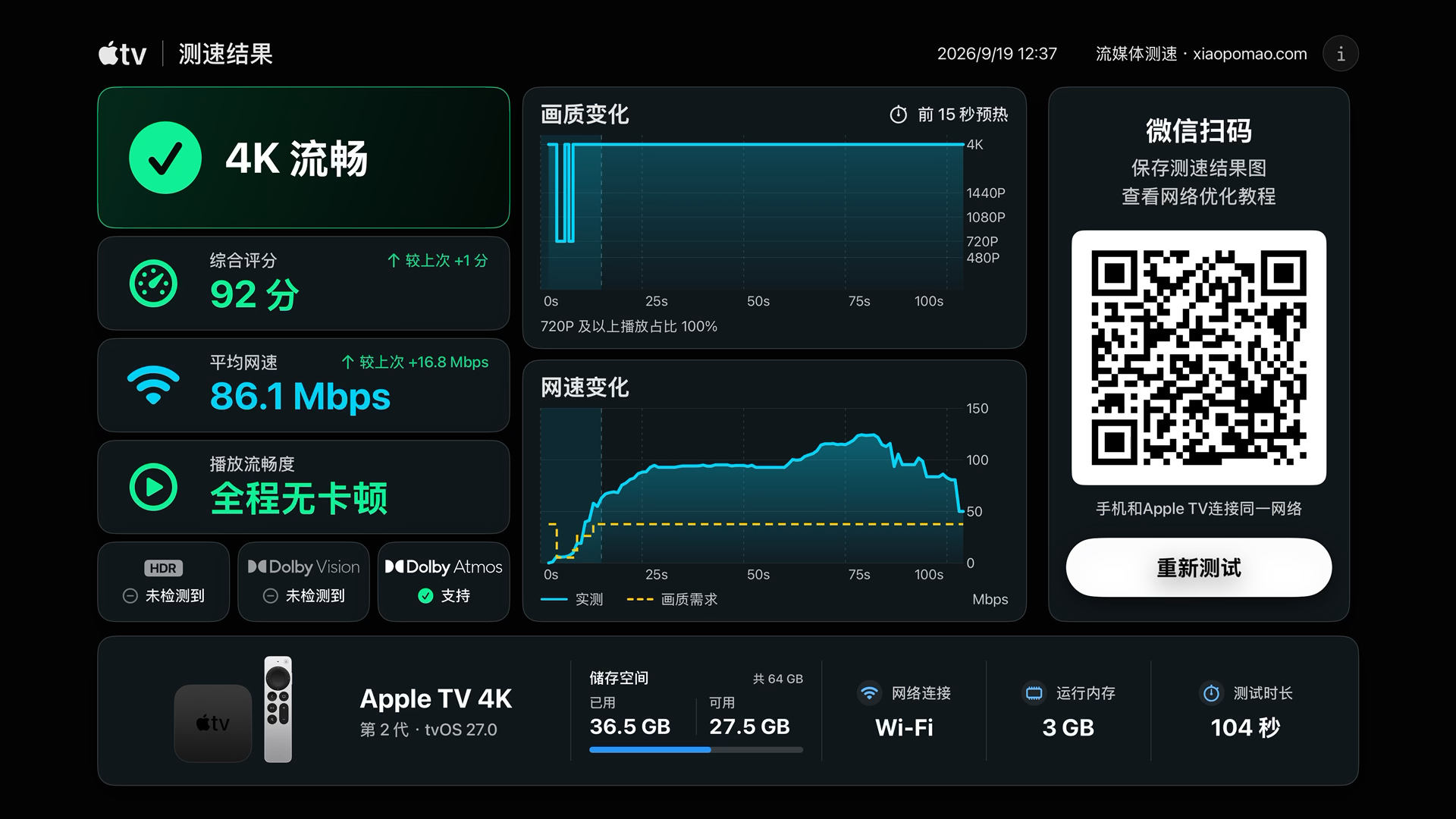Click the 4K quality line in 画质变化 chart
Image resolution: width=1456 pixels, height=819 pixels.
click(x=766, y=144)
